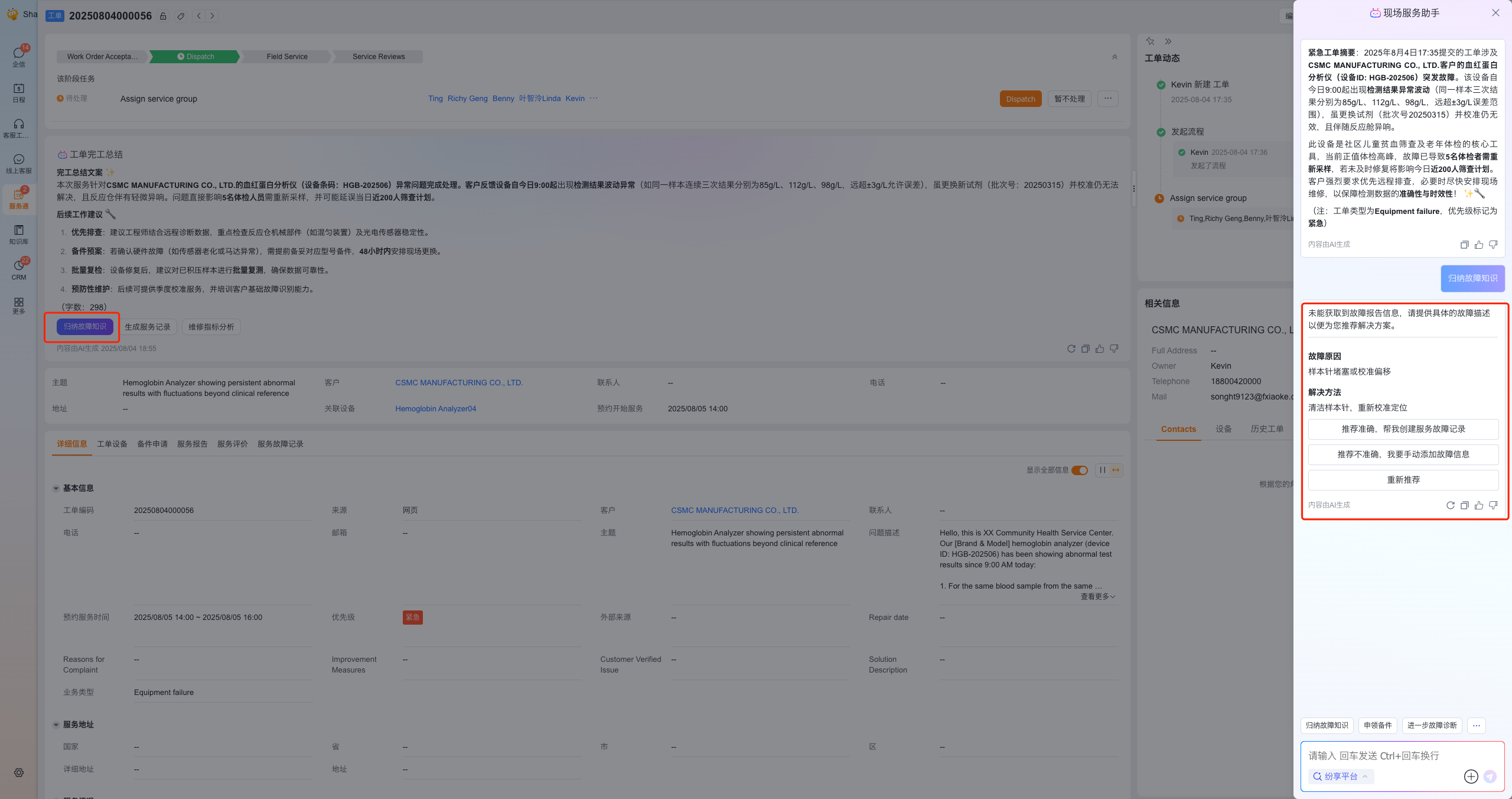Open the 纷享平台 source dropdown

tap(1341, 777)
